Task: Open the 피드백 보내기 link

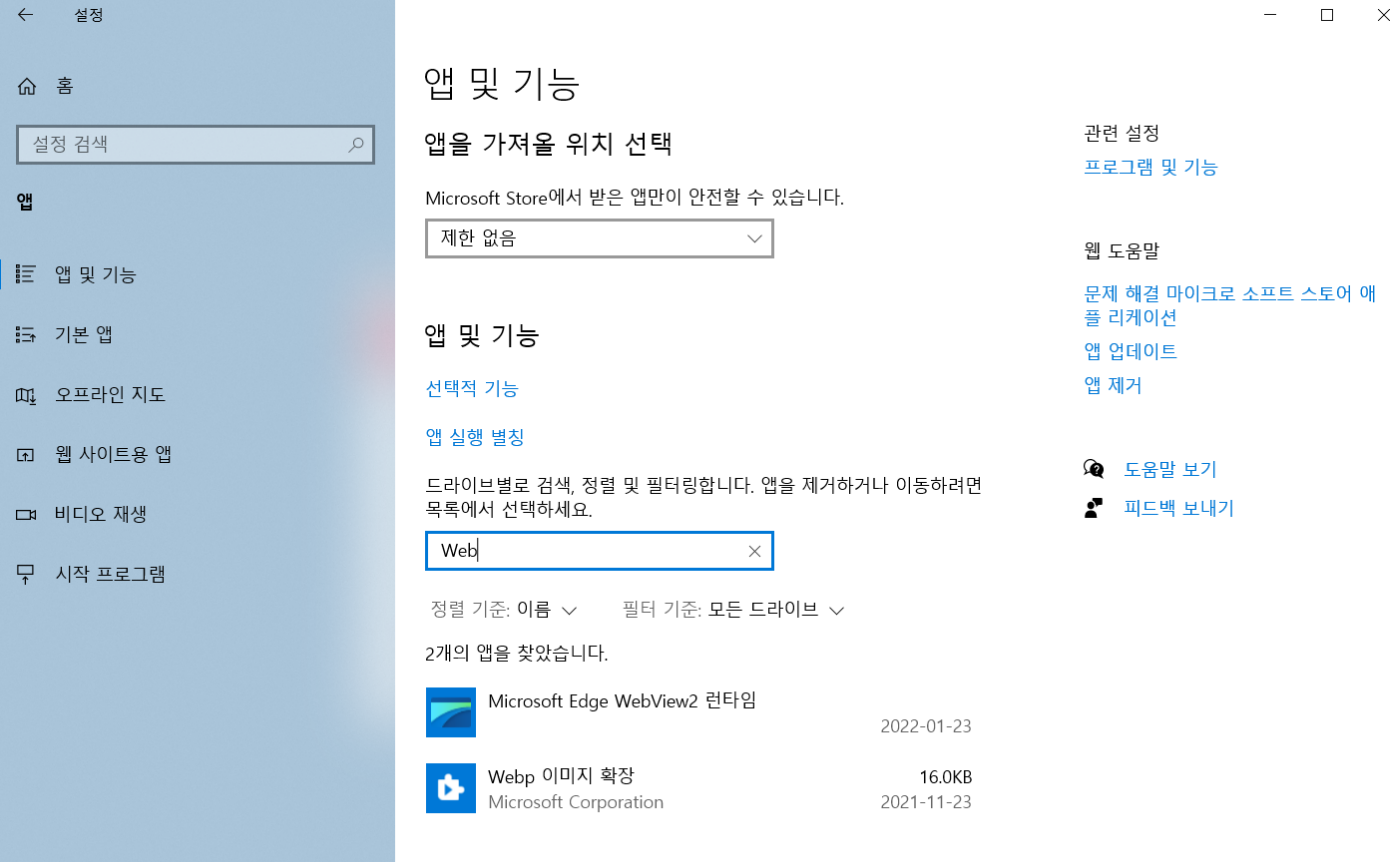Action: coord(1179,509)
